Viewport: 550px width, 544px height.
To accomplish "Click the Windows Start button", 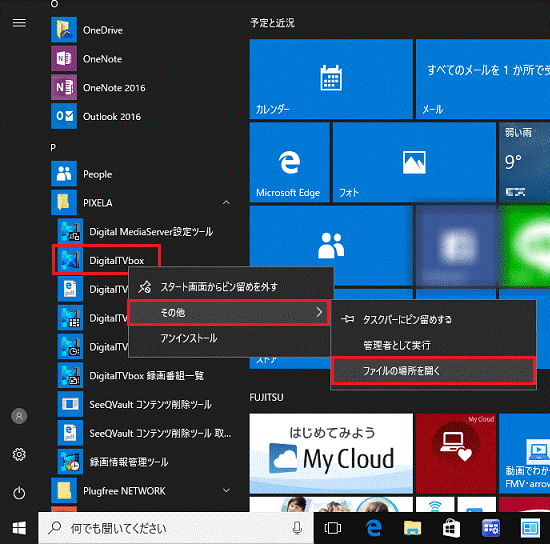I will pyautogui.click(x=19, y=528).
